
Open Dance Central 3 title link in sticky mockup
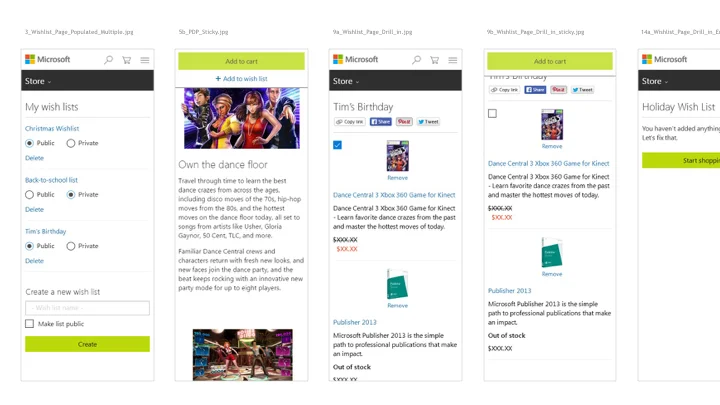(549, 163)
